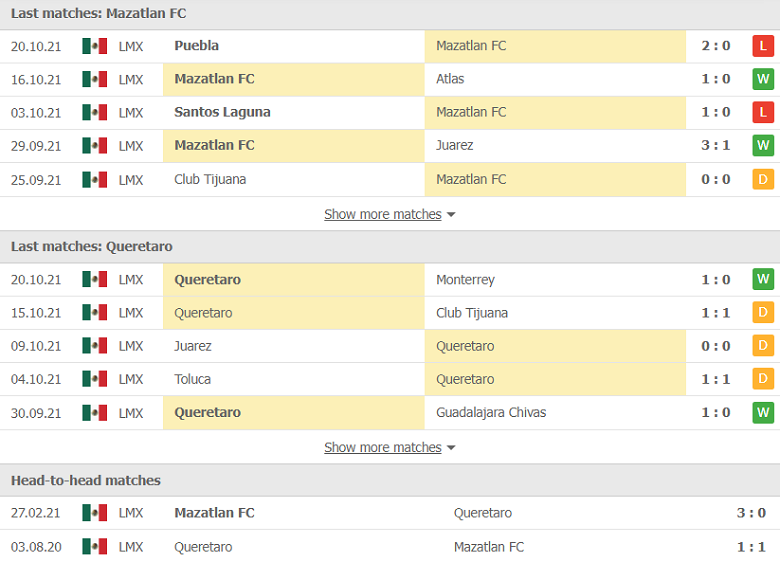Screen dimensions: 780x562
Task: Click green W badge for Monterrey match
Action: pyautogui.click(x=763, y=280)
